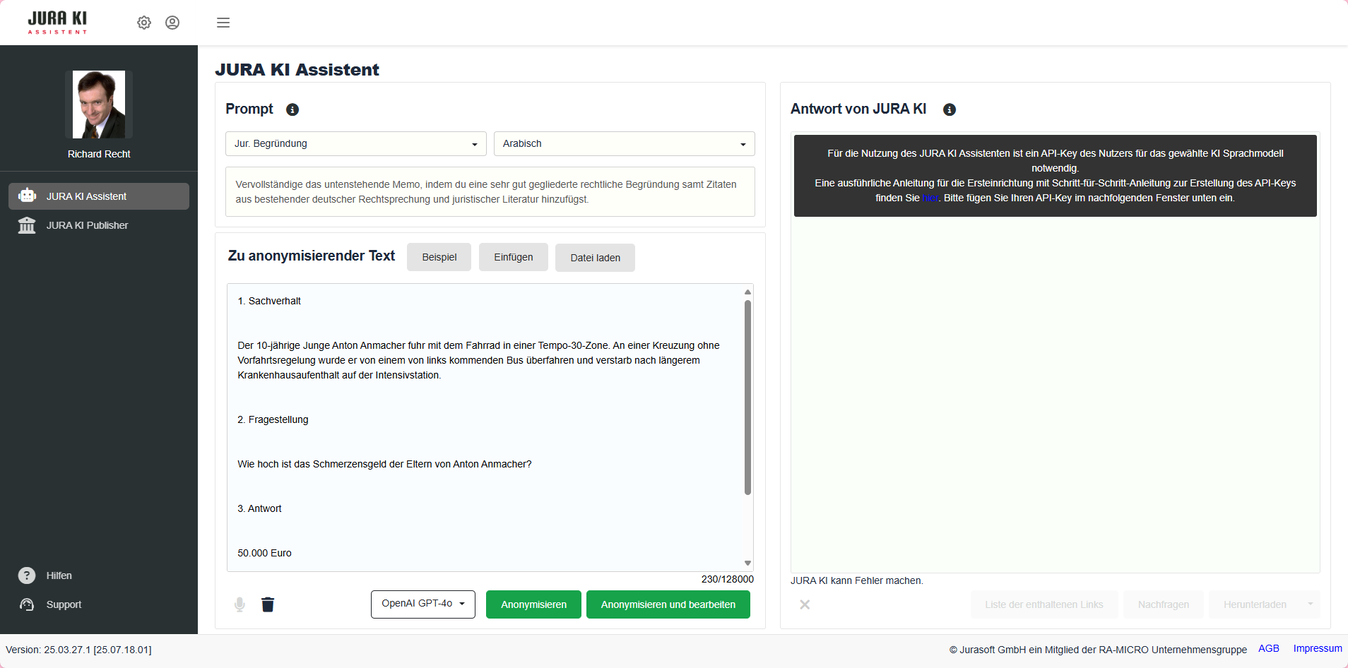Open Hilfen in the sidebar

58,576
